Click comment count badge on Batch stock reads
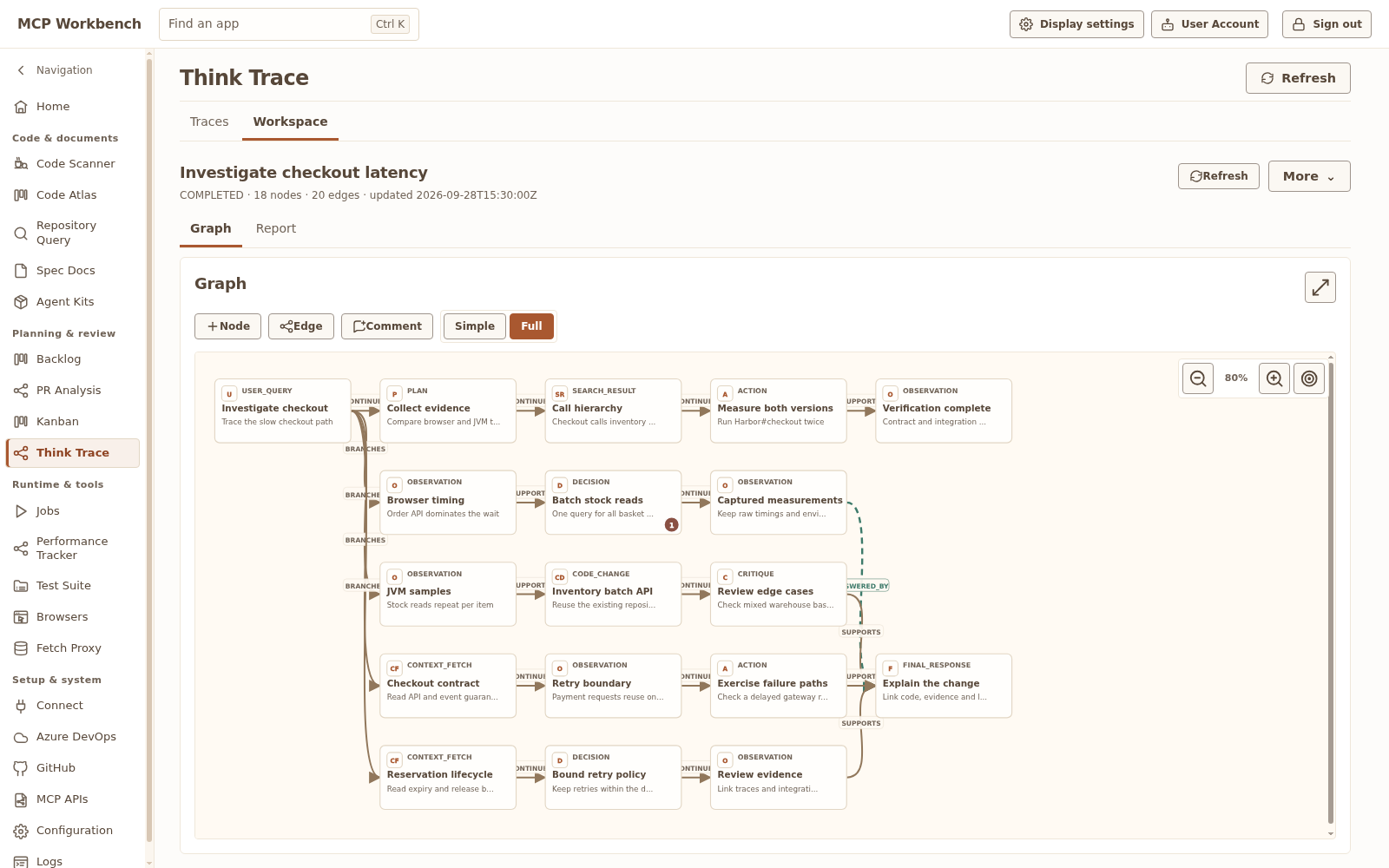Viewport: 1389px width, 868px height. (x=671, y=524)
